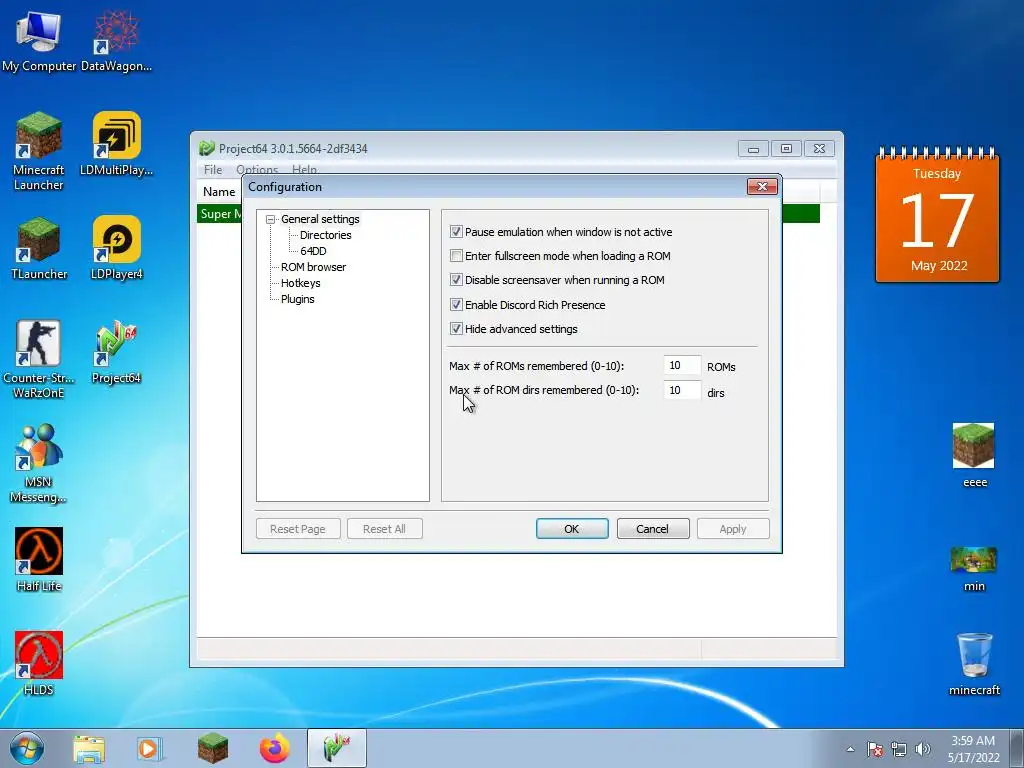Click Max ROMs remembered input field
This screenshot has width=1024, height=768.
tap(682, 366)
